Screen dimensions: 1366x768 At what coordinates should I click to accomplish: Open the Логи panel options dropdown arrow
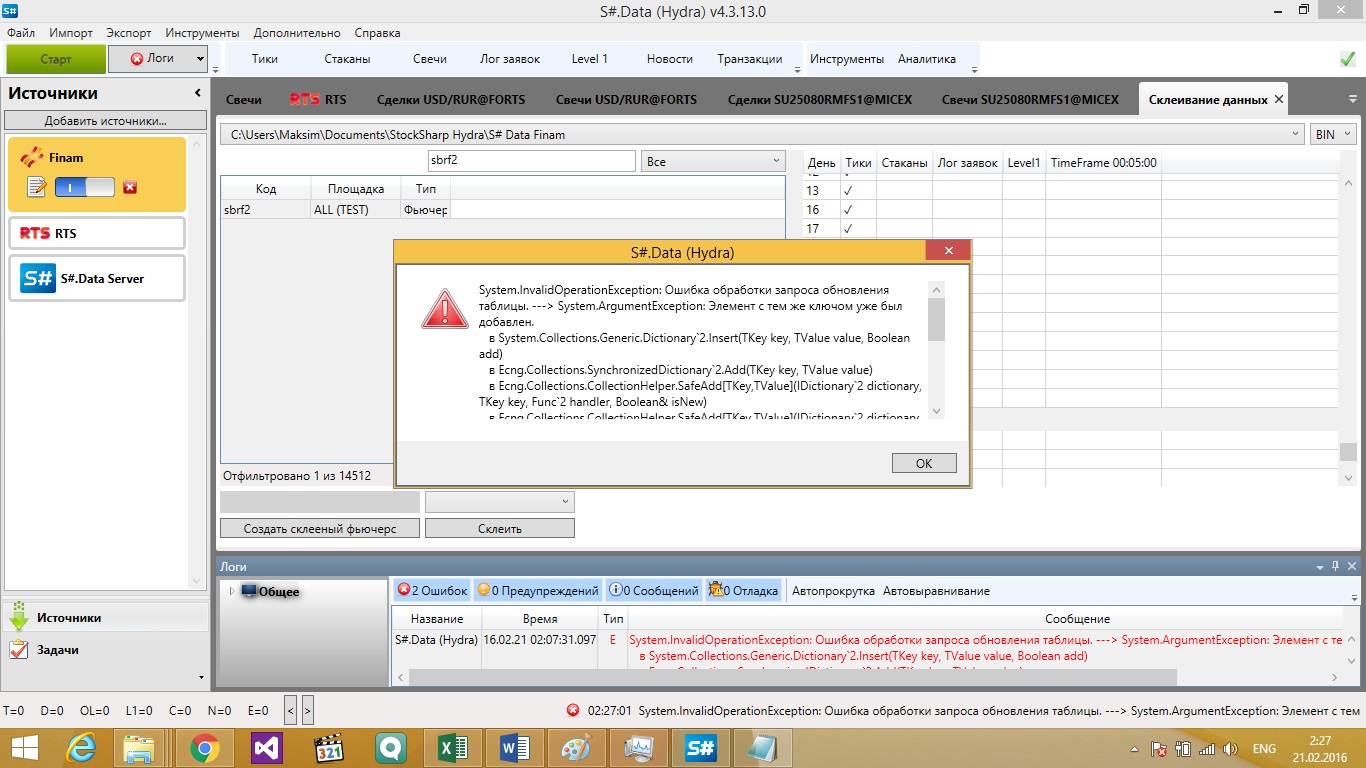[x=1320, y=566]
